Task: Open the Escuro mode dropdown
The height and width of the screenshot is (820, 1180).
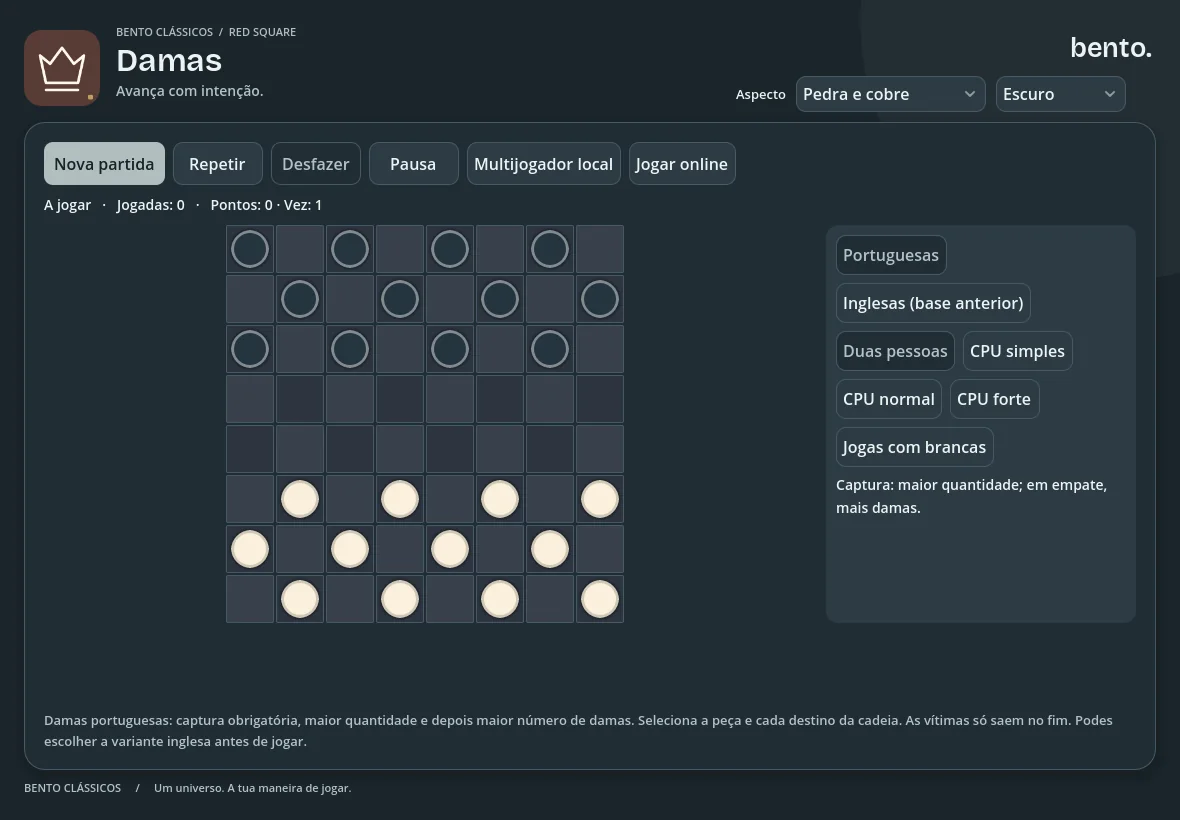Action: tap(1060, 94)
